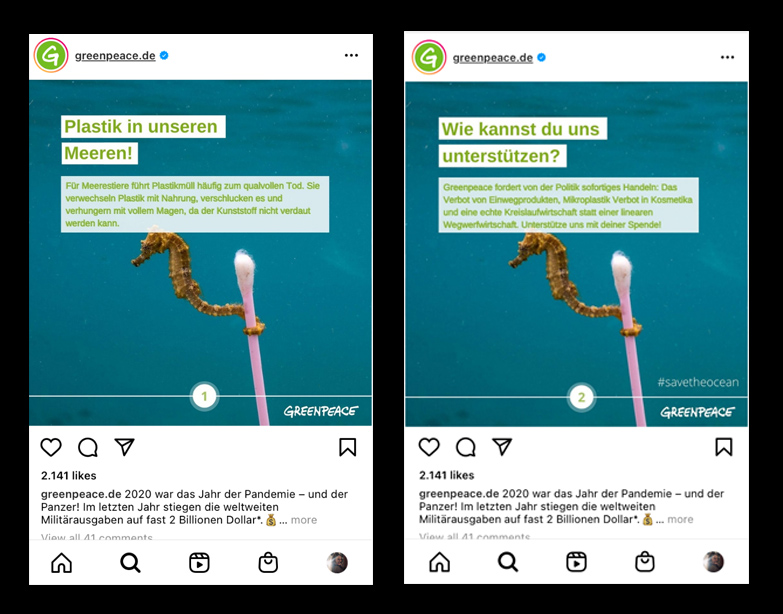Go to Home in left bottom bar
Image resolution: width=783 pixels, height=614 pixels.
[x=61, y=563]
